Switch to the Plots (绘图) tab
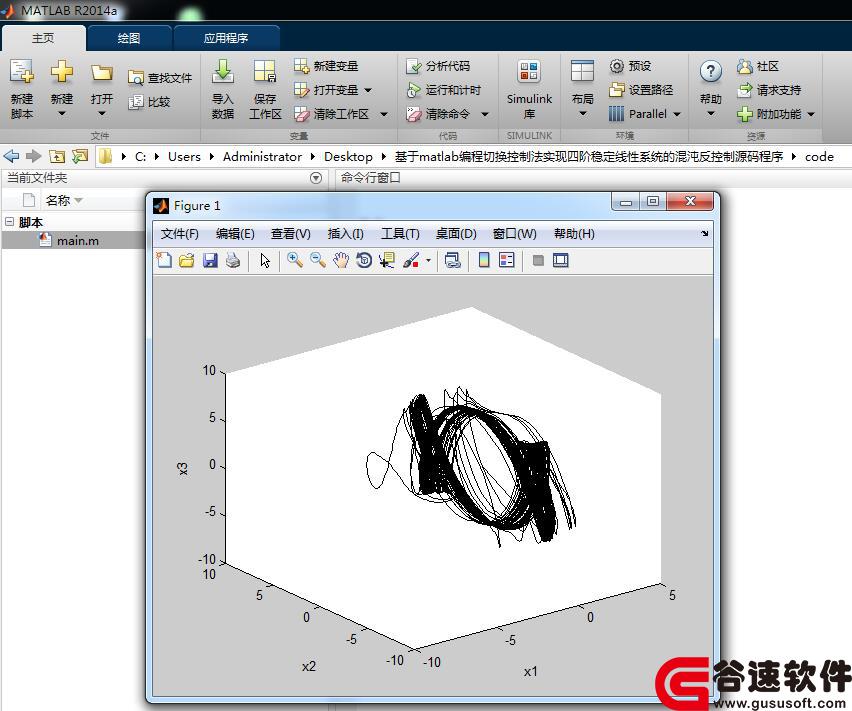The width and height of the screenshot is (852, 711). pyautogui.click(x=129, y=38)
